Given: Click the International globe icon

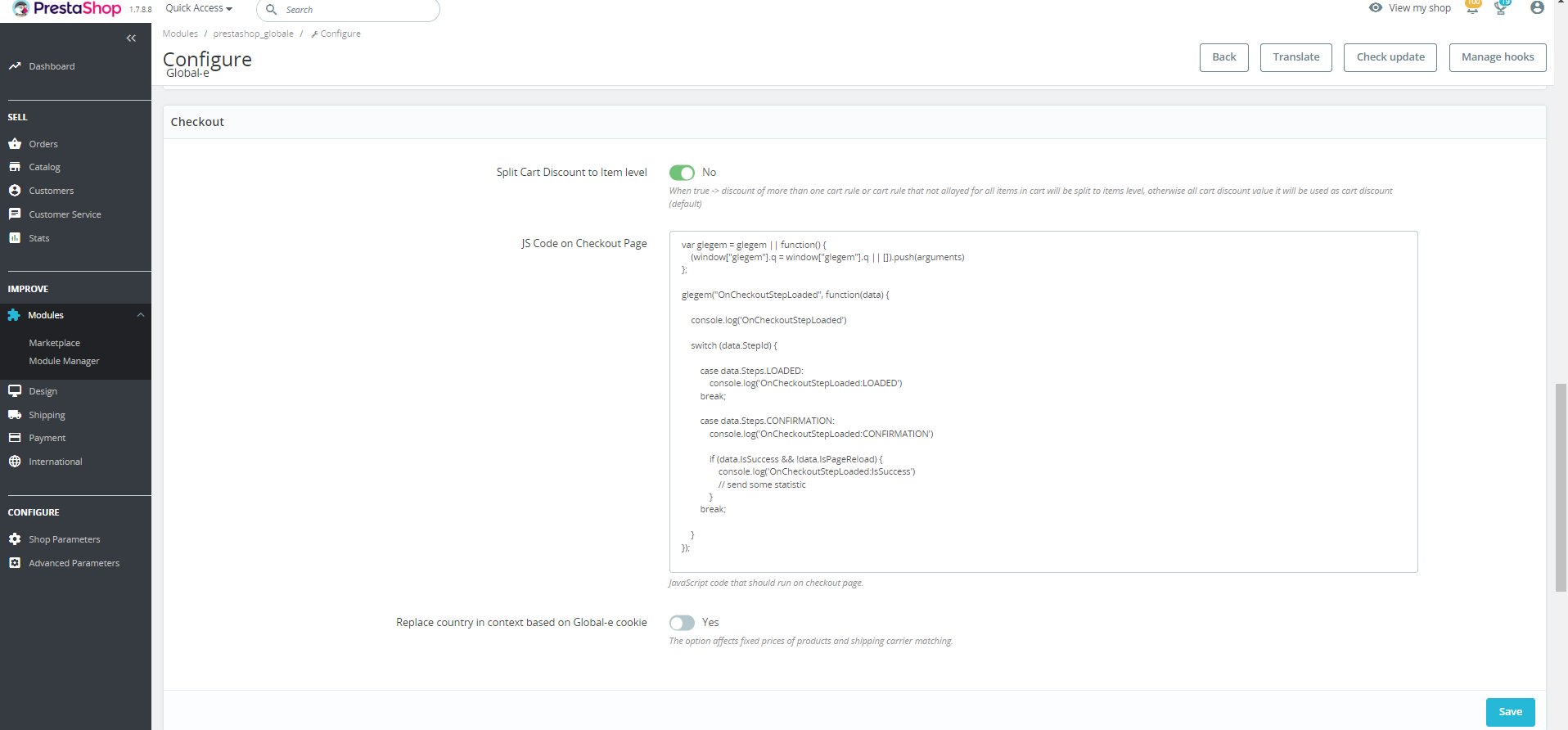Looking at the screenshot, I should coord(15,462).
